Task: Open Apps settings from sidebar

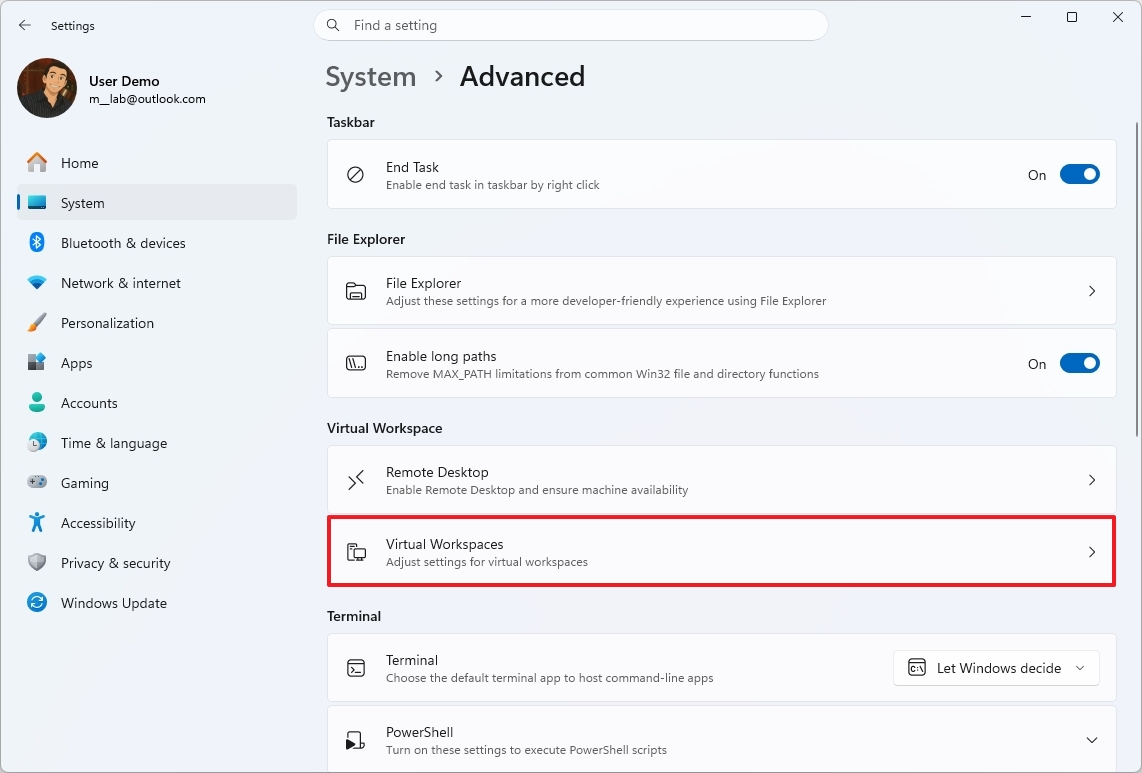Action: [x=76, y=362]
